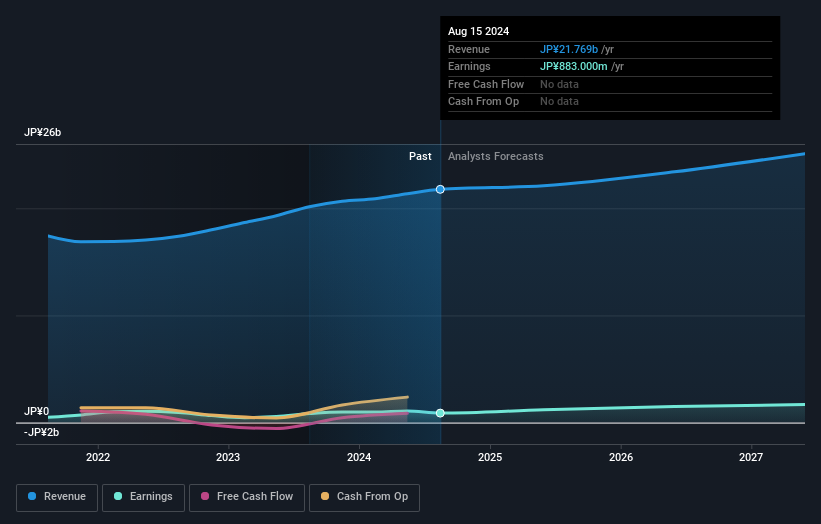This screenshot has width=821, height=524.
Task: Select the earnings data point marker on teal line
Action: 440,413
